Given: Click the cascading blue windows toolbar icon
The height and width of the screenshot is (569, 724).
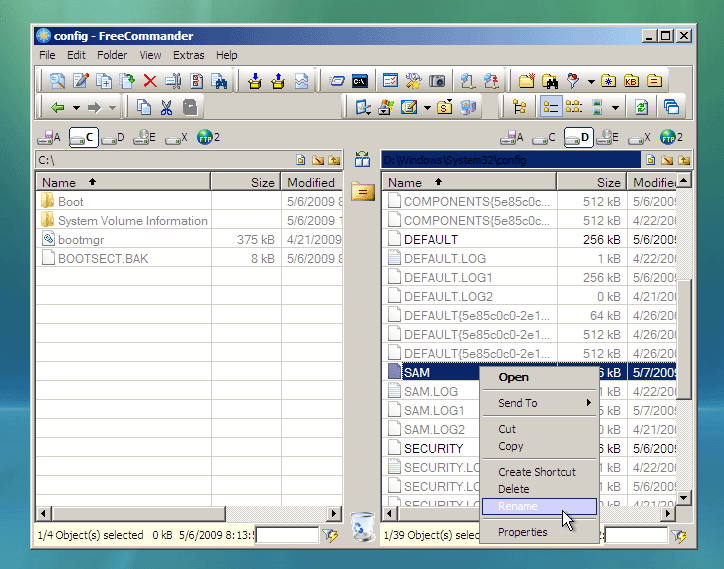Looking at the screenshot, I should [671, 108].
